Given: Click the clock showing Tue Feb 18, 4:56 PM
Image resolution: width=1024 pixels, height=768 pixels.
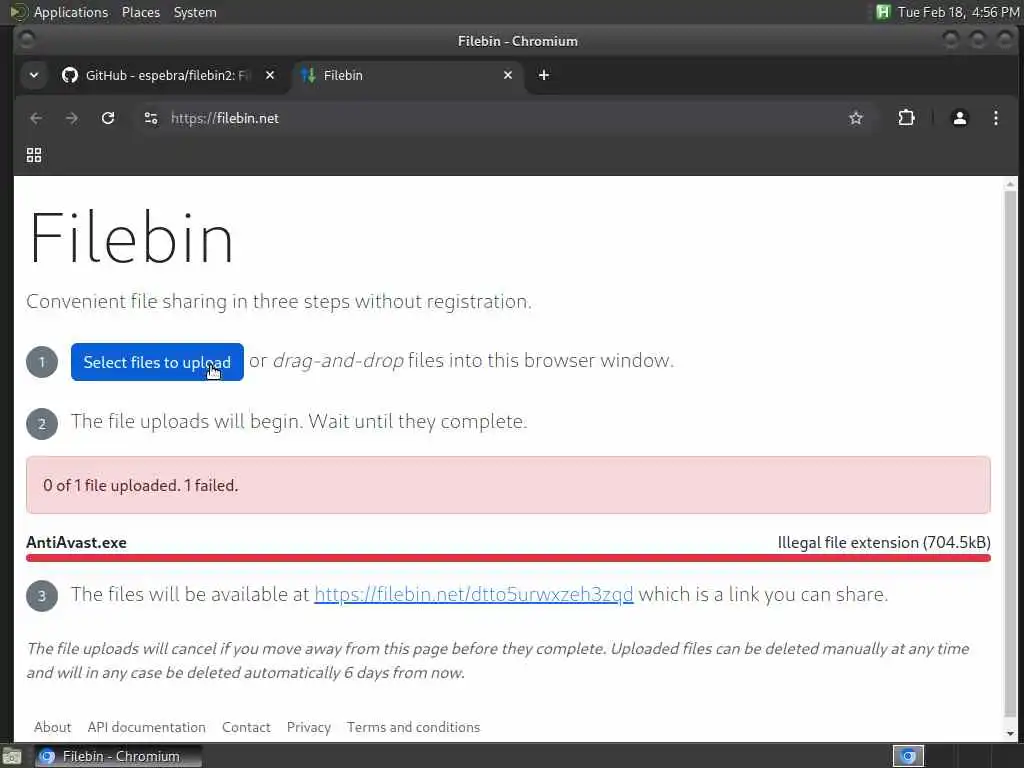Looking at the screenshot, I should coord(958,12).
